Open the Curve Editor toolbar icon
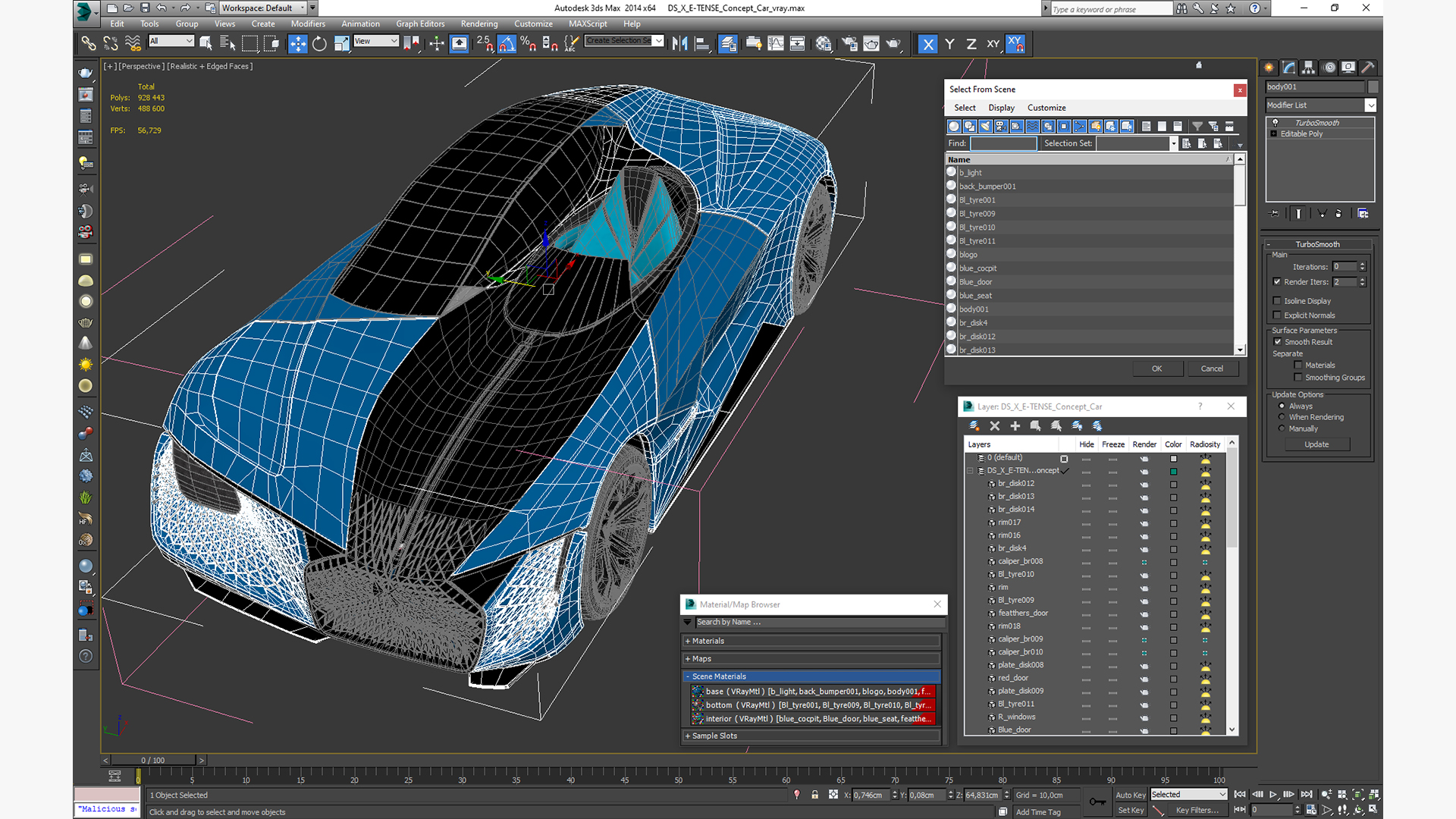 [x=775, y=44]
